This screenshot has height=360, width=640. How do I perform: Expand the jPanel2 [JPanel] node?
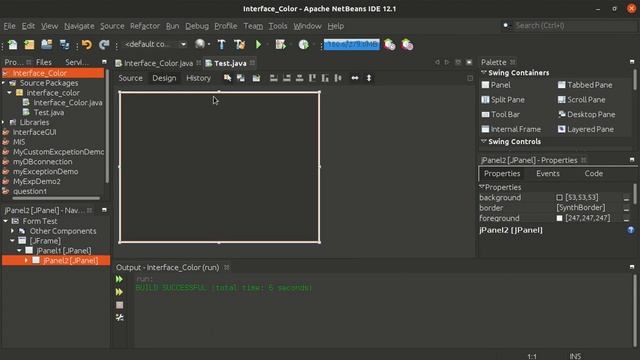[26, 260]
